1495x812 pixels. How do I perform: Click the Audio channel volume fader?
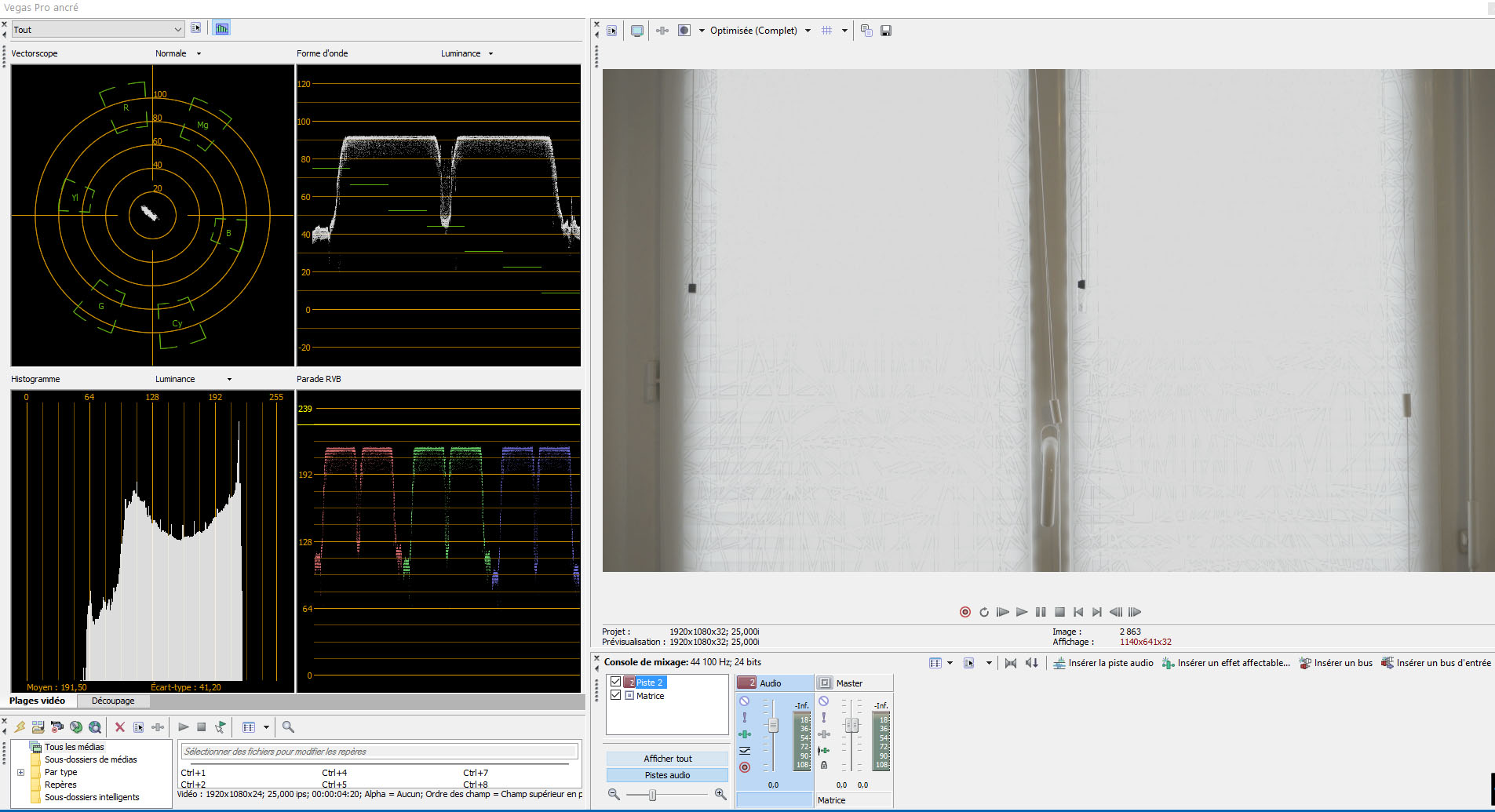coord(773,726)
